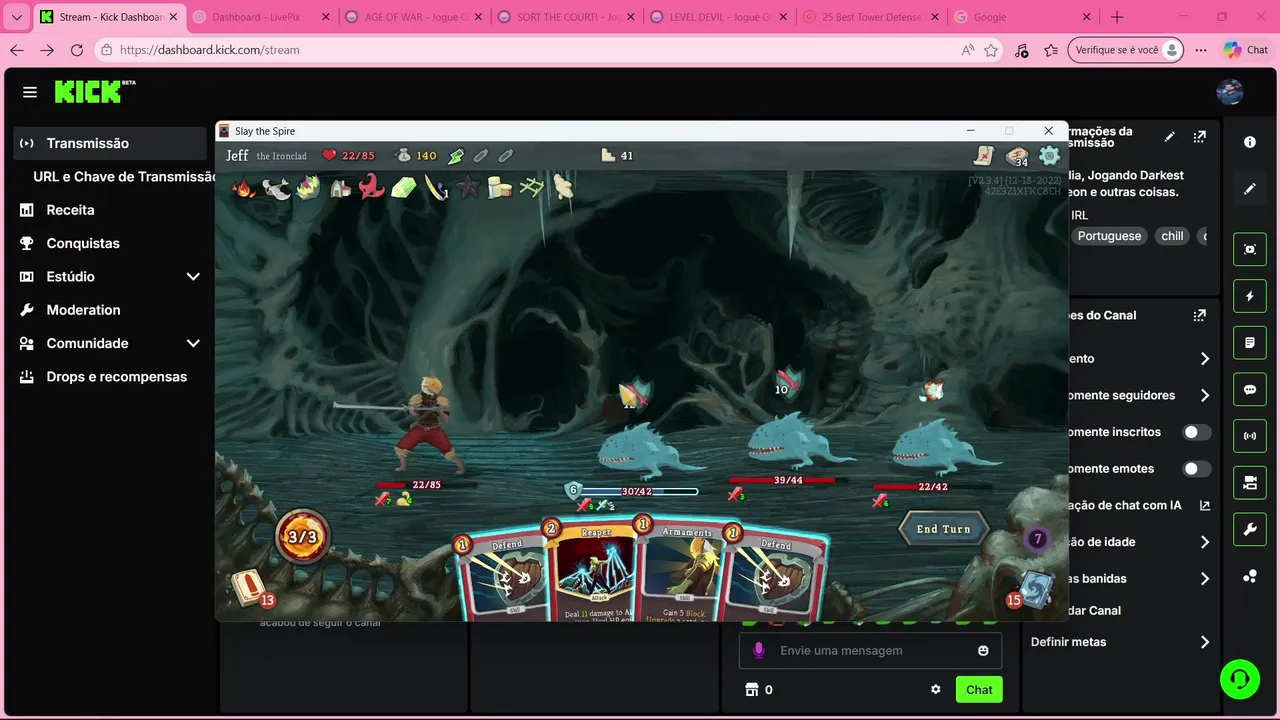Click the discard pile with 15 cards
The height and width of the screenshot is (720, 1280).
point(1032,590)
